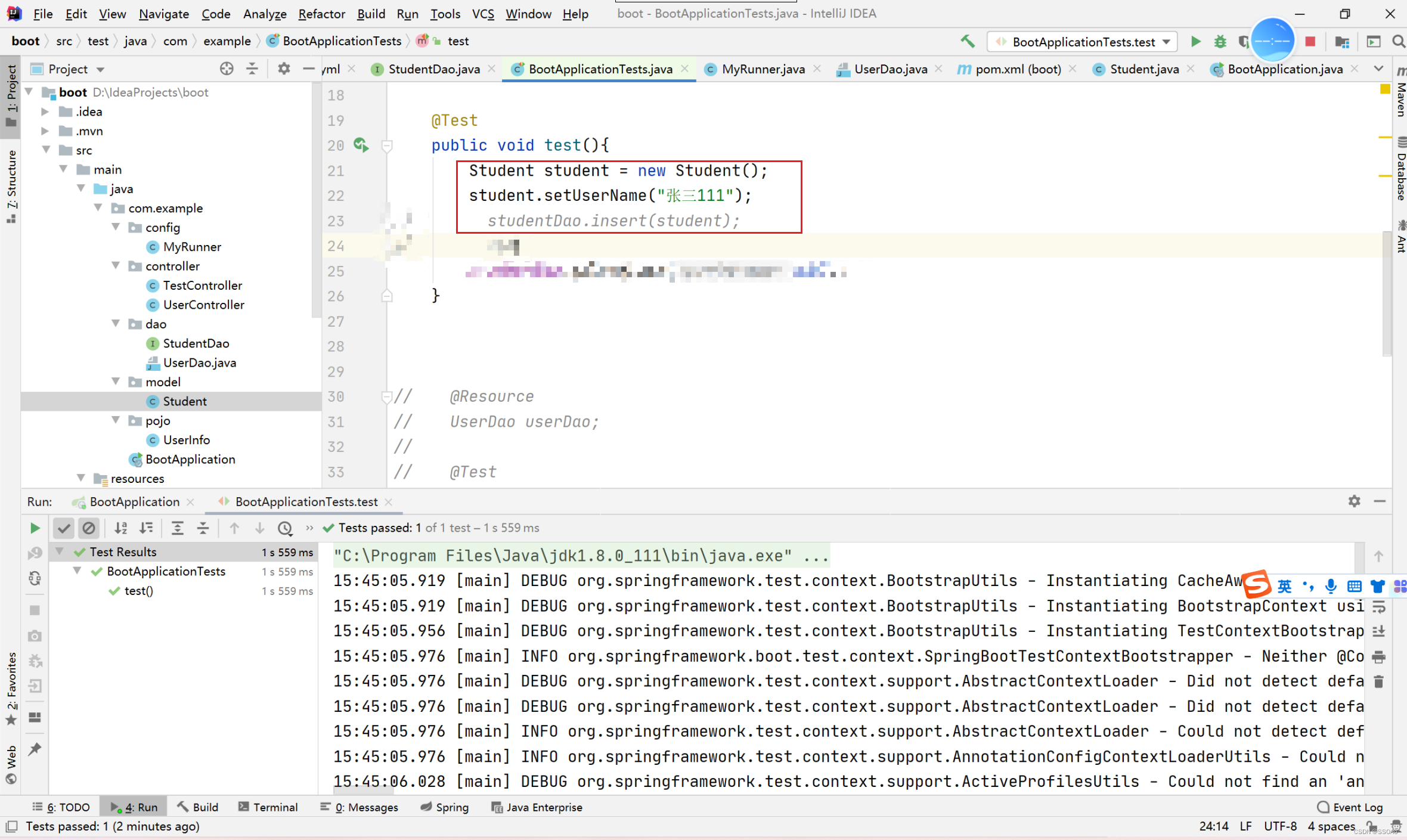Open run configuration dropdown BootApplicationTests.test
Image resolution: width=1407 pixels, height=840 pixels.
click(x=1083, y=41)
